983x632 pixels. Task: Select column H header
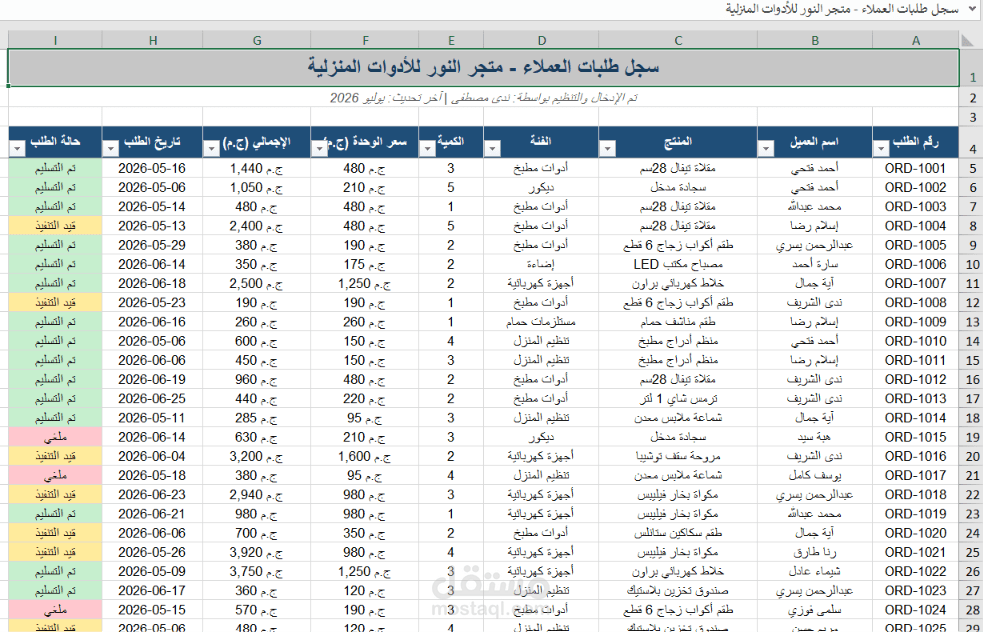153,40
